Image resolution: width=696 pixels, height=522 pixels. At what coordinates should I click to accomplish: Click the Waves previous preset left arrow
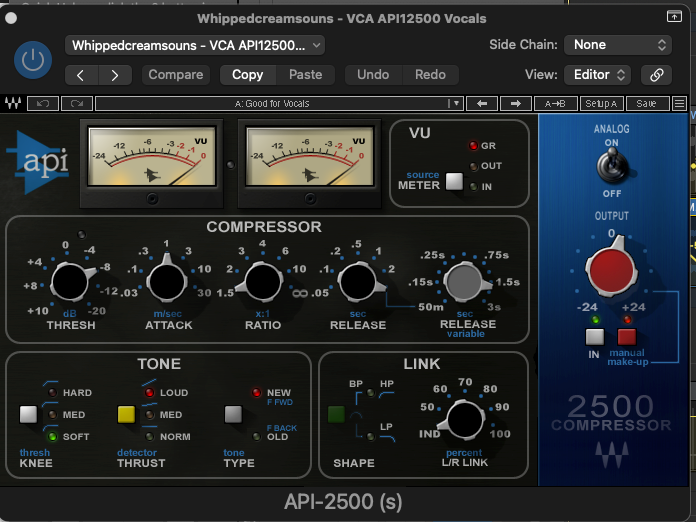coord(482,103)
